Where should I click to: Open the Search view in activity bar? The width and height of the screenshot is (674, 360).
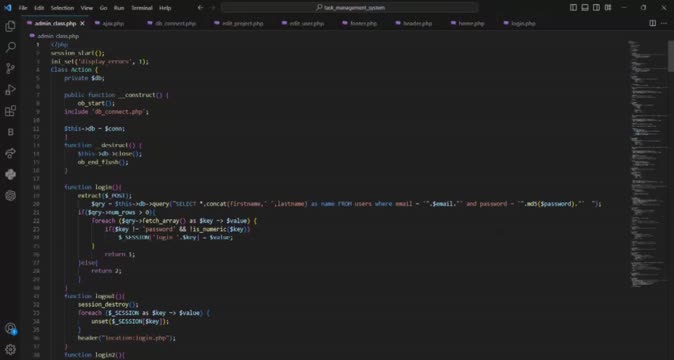10,47
